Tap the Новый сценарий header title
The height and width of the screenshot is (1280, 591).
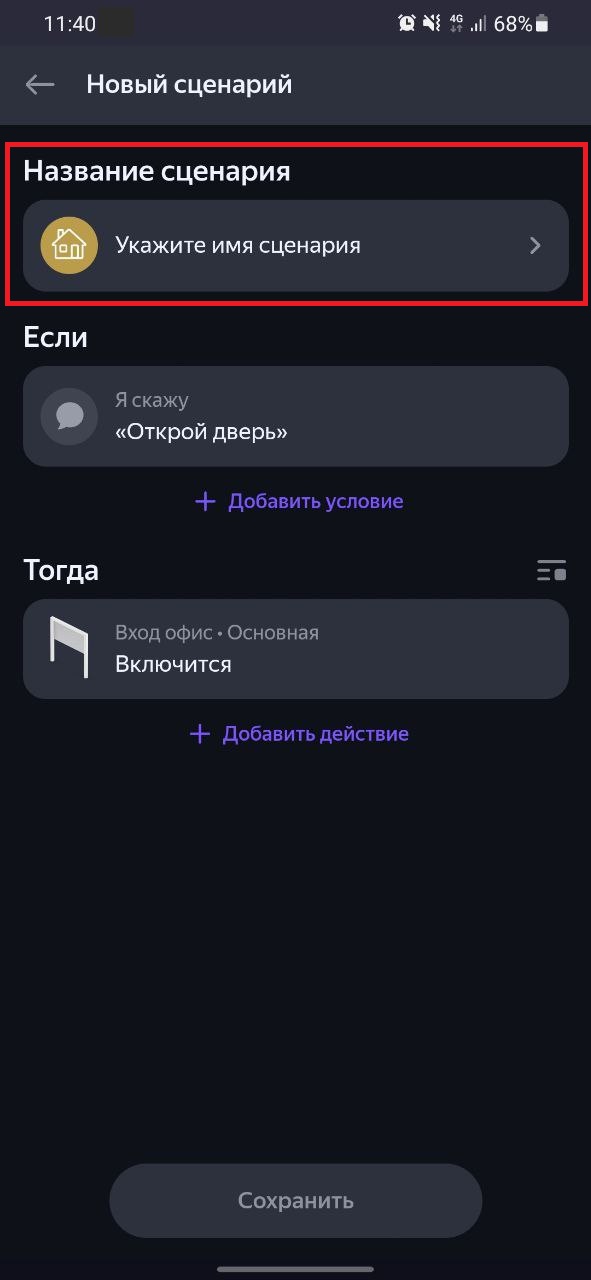[x=189, y=84]
